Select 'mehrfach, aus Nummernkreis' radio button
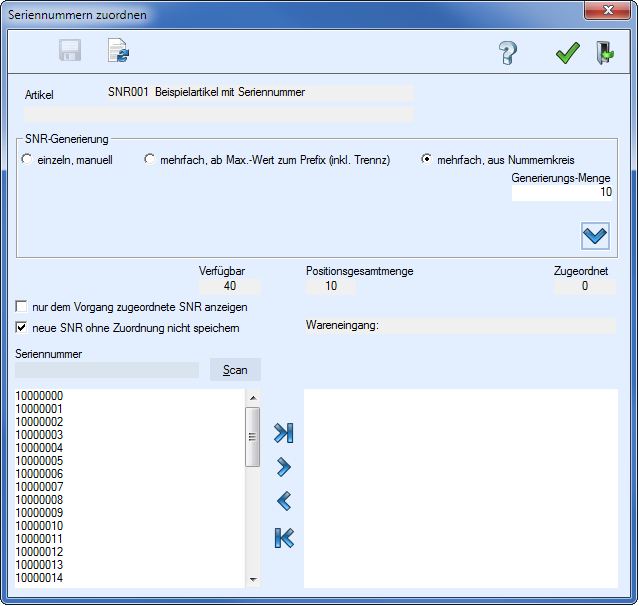This screenshot has height=606, width=639. coord(427,160)
